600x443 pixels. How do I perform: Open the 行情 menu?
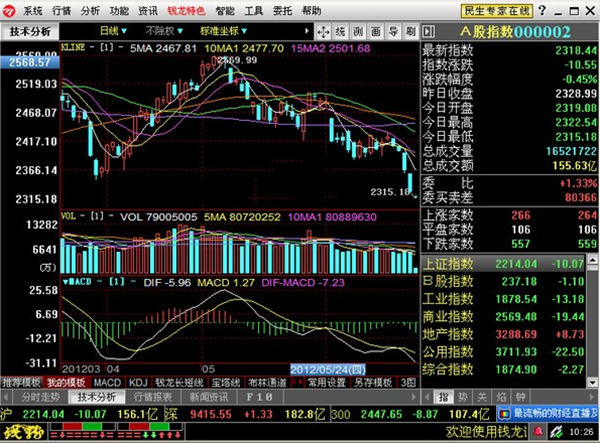(62, 11)
